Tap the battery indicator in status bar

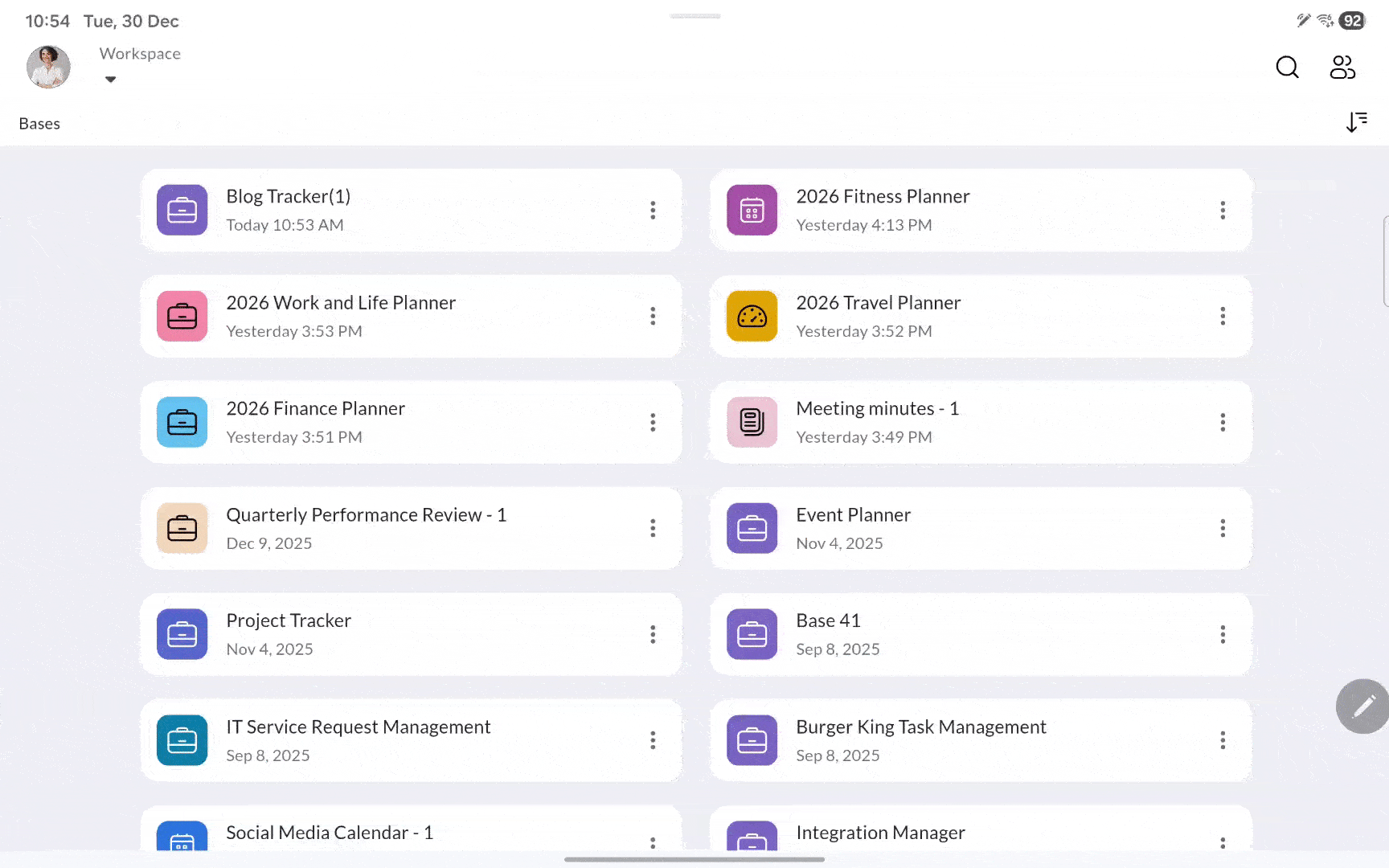1352,21
